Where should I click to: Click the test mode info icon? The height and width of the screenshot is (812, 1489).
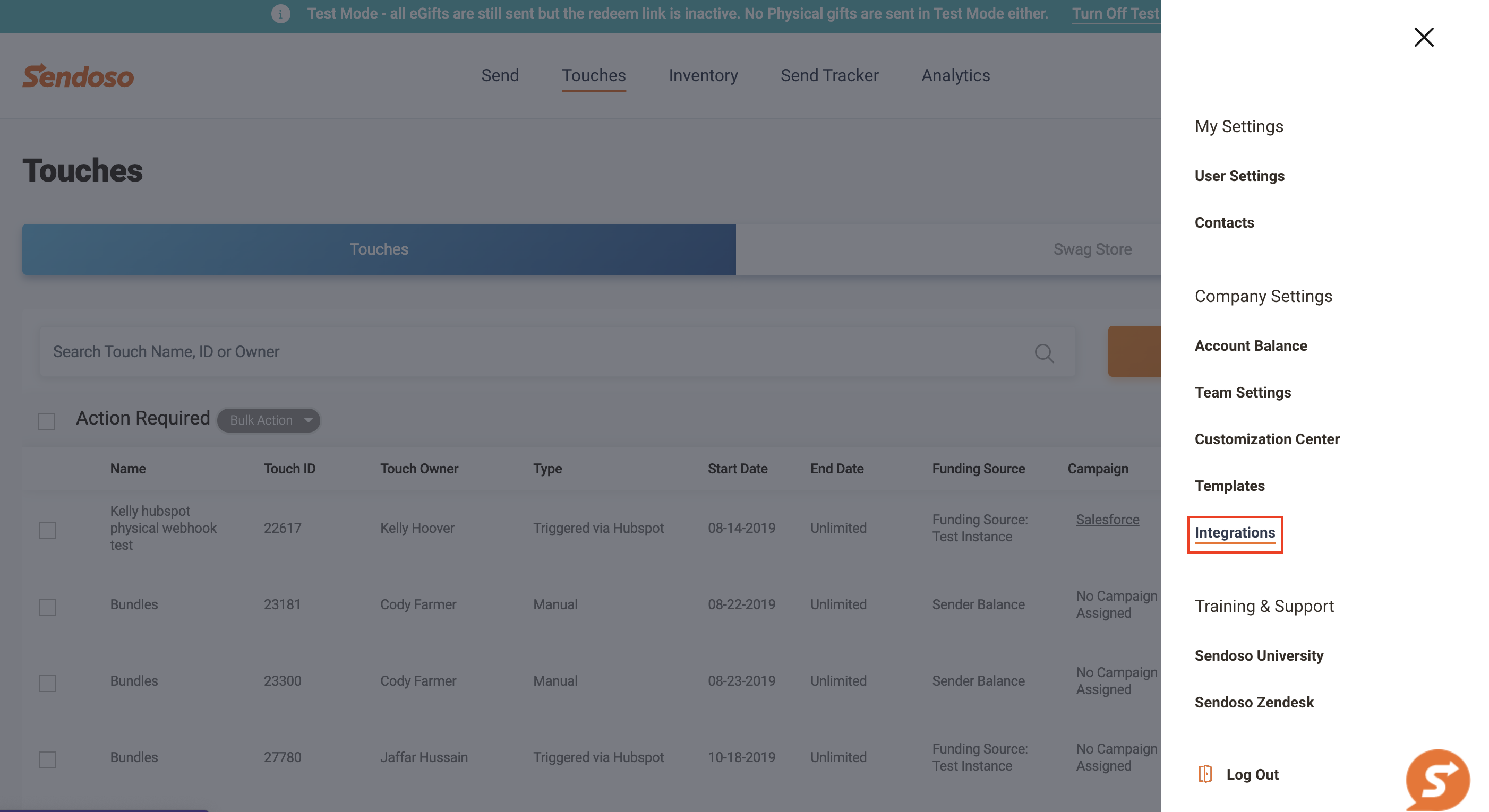281,13
